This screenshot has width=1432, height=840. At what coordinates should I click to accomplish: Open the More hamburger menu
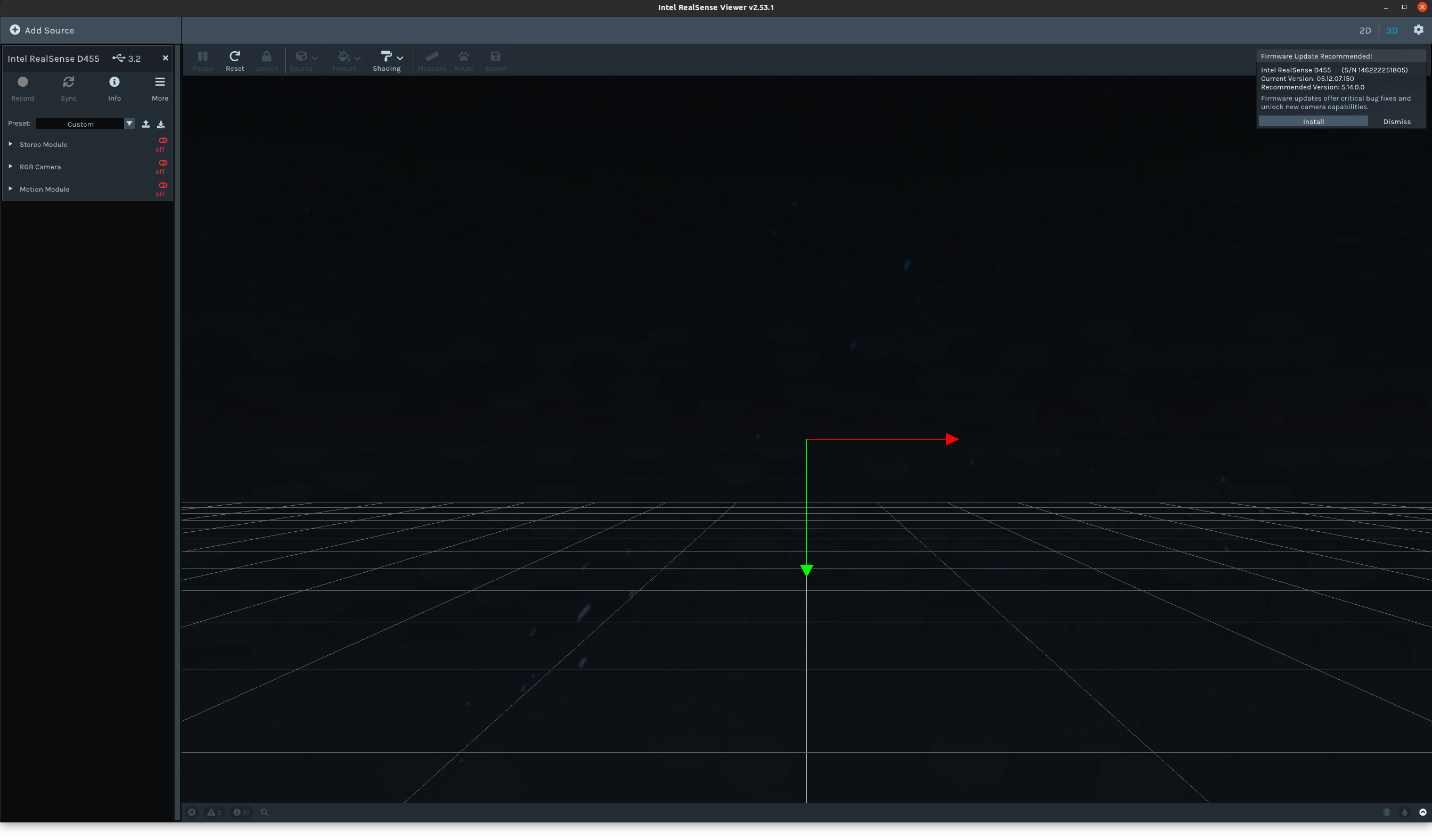[160, 83]
